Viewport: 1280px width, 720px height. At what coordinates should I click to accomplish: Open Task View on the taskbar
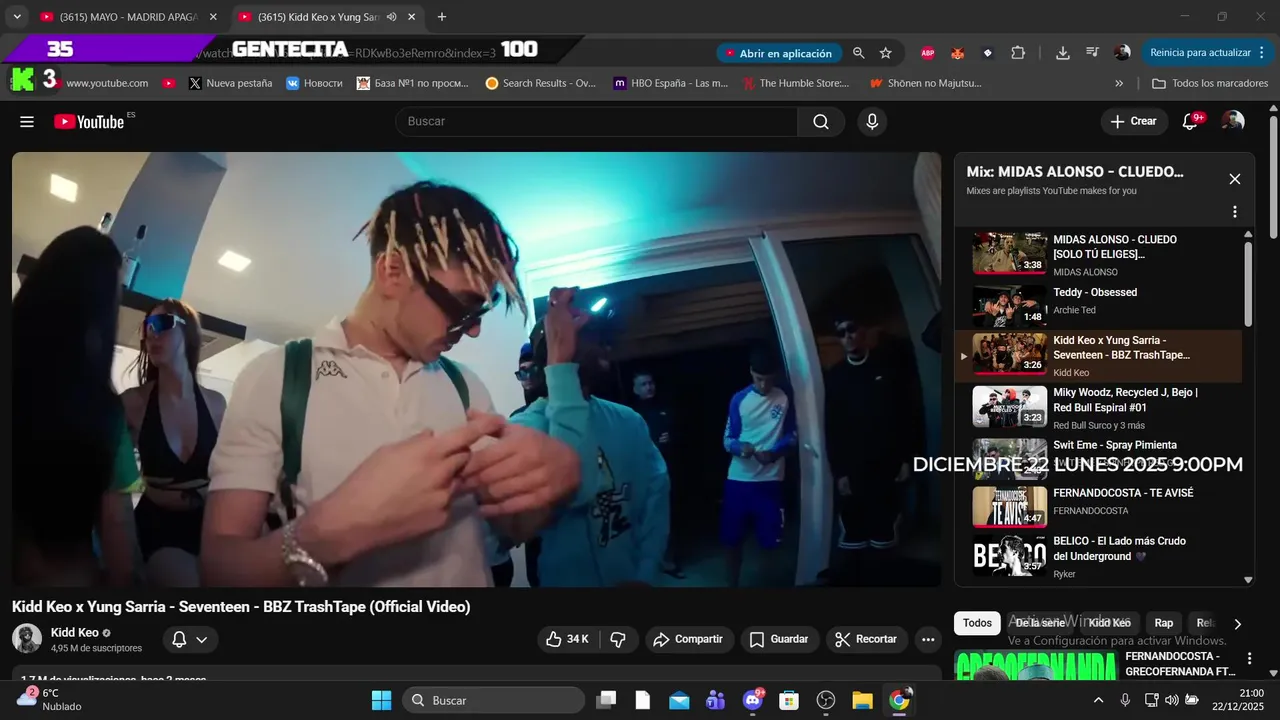[606, 700]
